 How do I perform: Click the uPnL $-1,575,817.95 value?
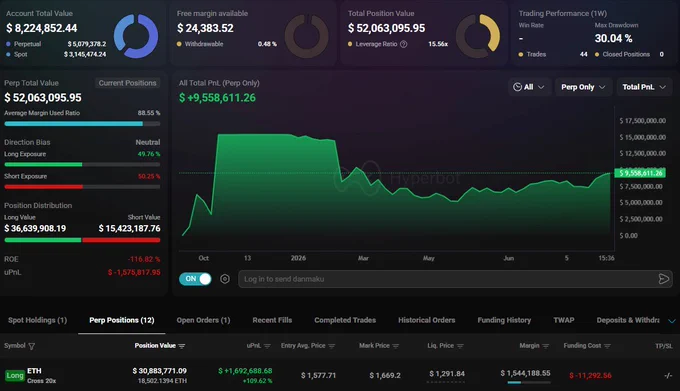(134, 272)
